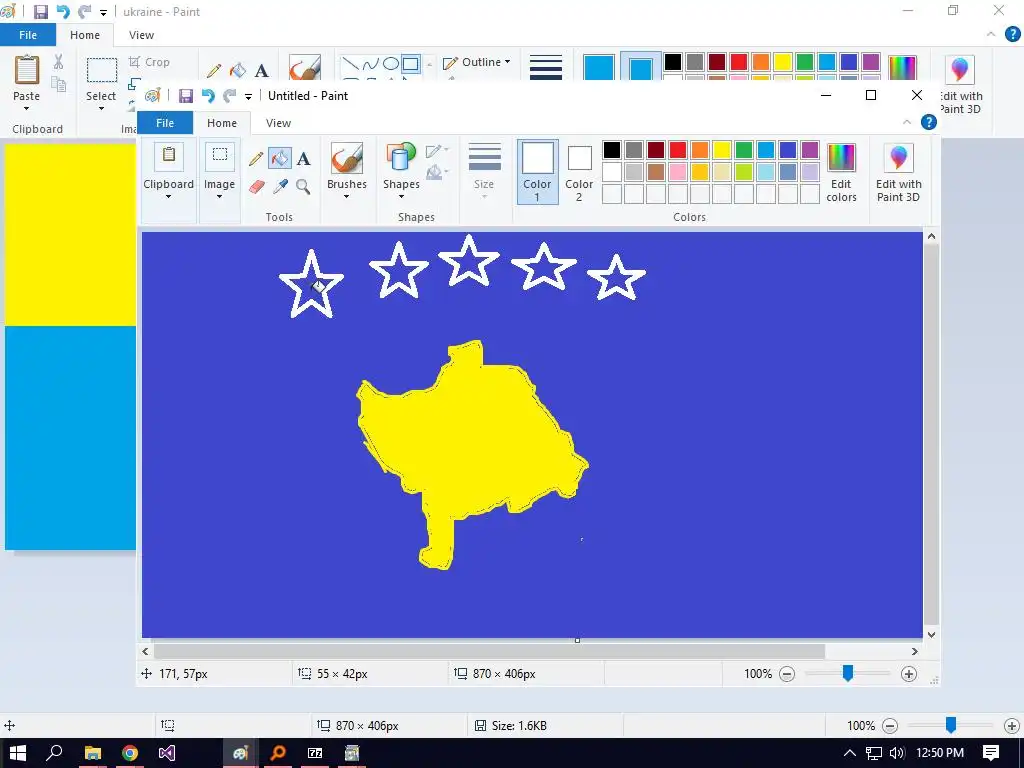Open the Size dropdown

point(484,196)
